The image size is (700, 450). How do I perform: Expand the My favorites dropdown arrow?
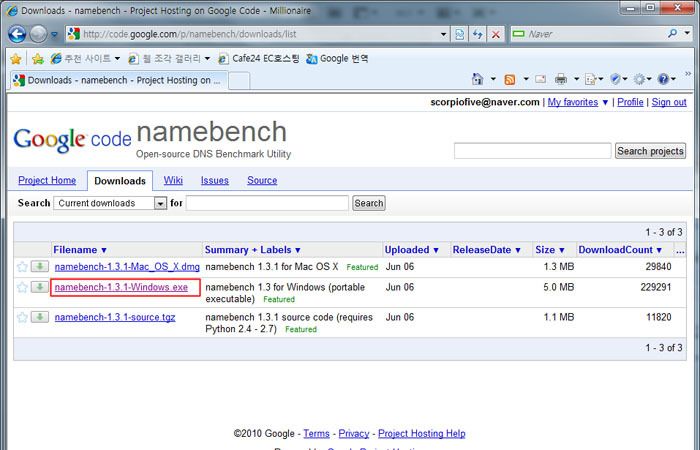(x=605, y=103)
